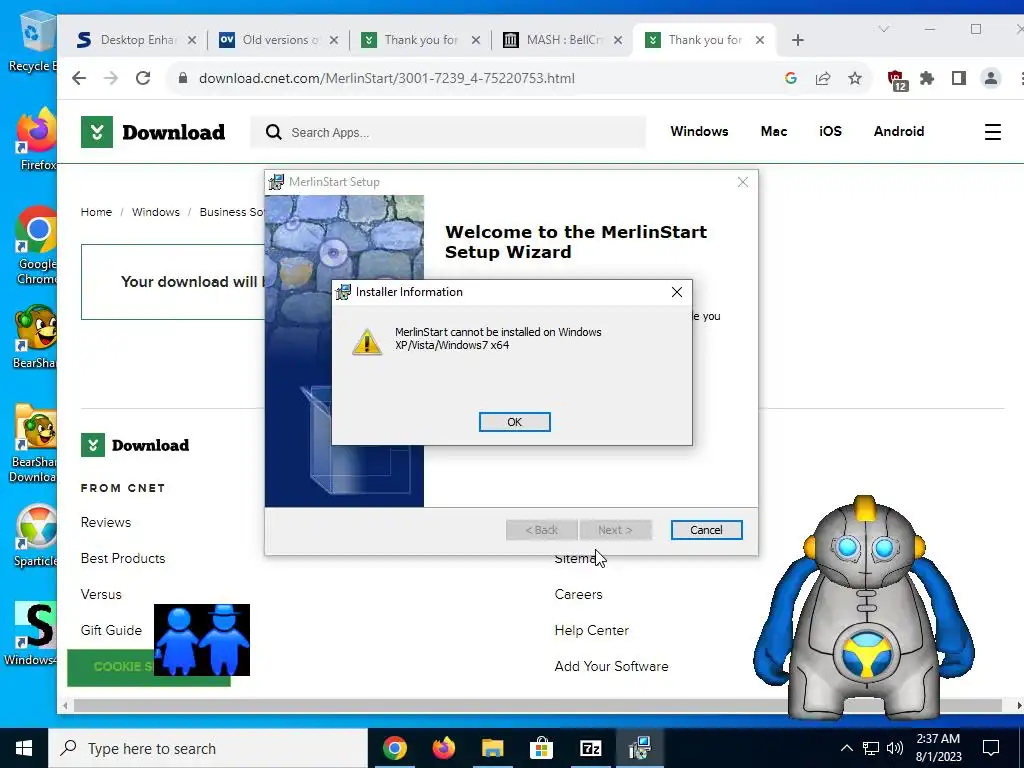Click the horizontal scrollbar of the page
The width and height of the screenshot is (1024, 768).
tap(538, 706)
